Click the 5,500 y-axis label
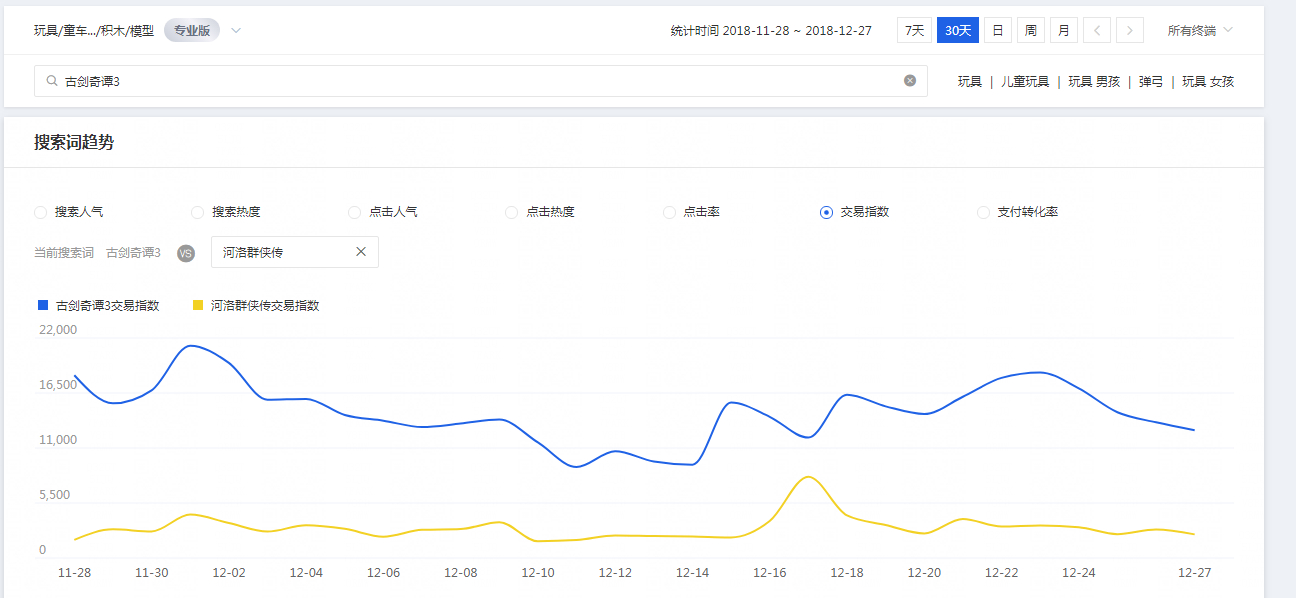The height and width of the screenshot is (598, 1296). point(55,495)
